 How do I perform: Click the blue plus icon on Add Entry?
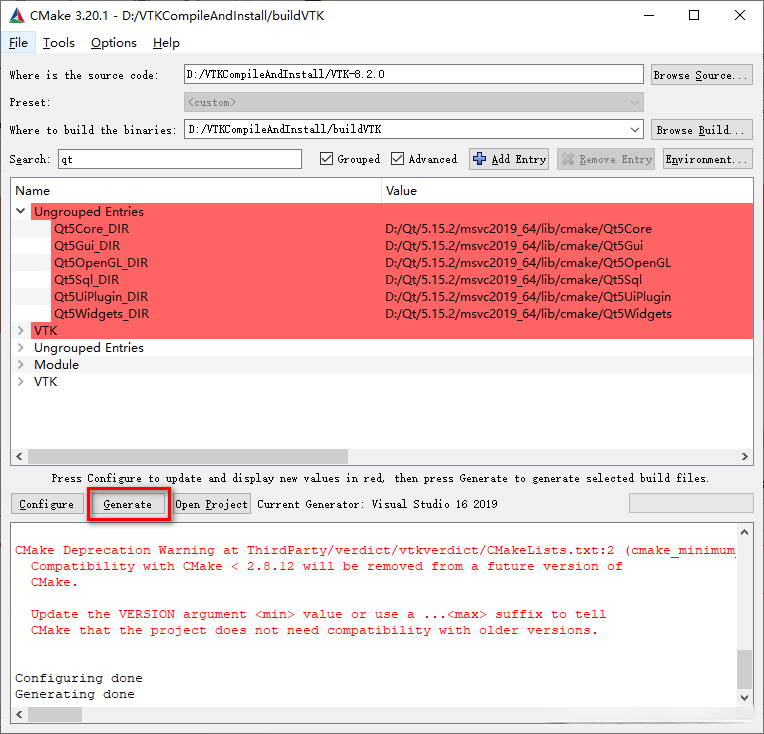[x=479, y=159]
